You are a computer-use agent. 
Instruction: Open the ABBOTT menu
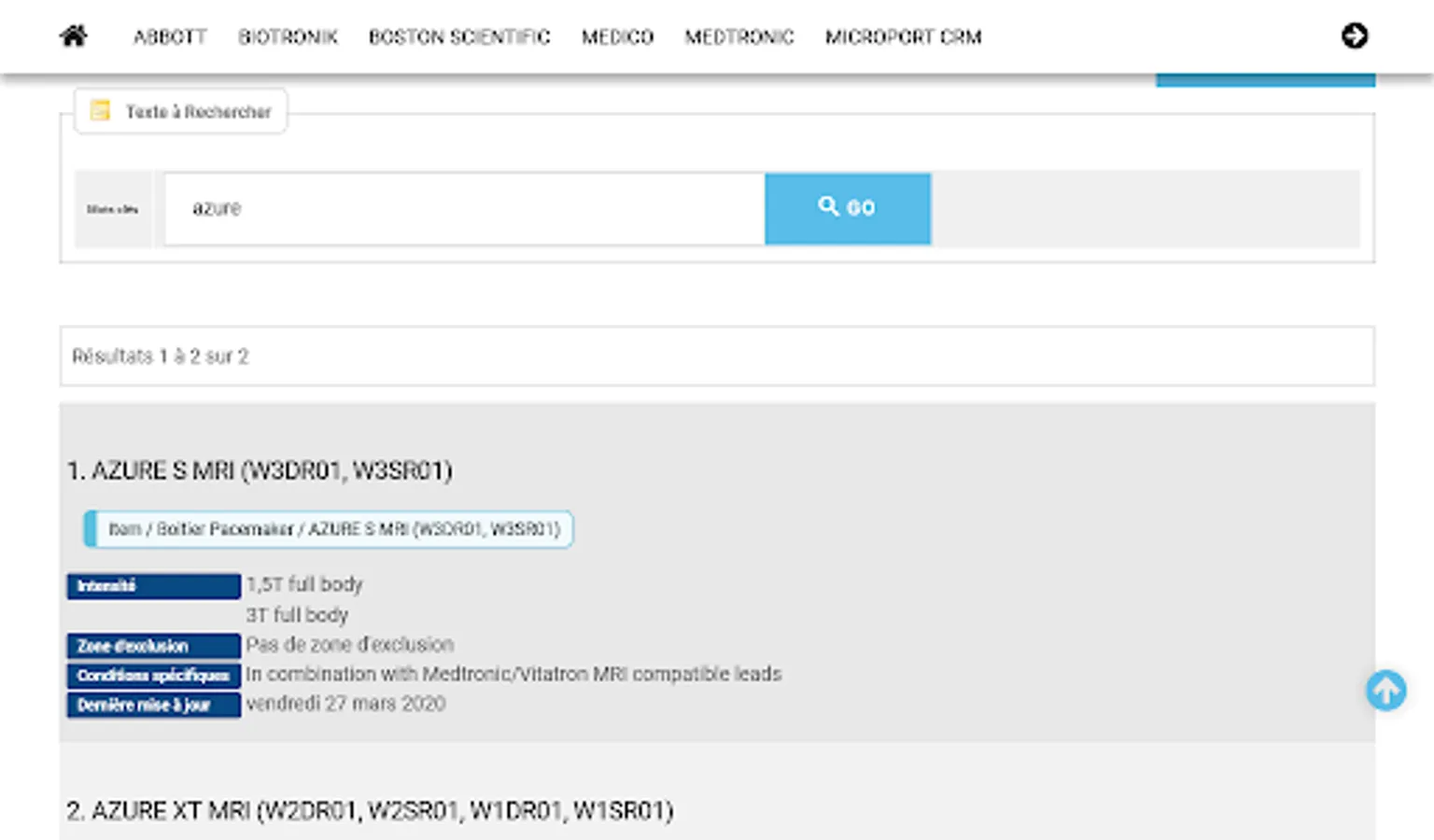pyautogui.click(x=170, y=37)
